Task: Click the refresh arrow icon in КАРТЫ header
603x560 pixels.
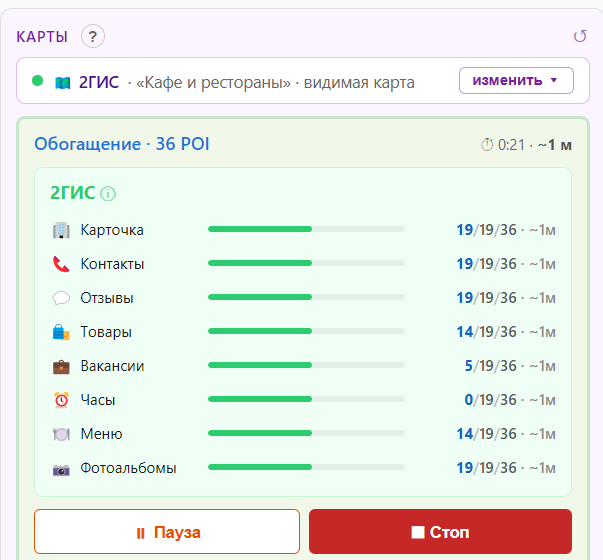Action: coord(580,36)
